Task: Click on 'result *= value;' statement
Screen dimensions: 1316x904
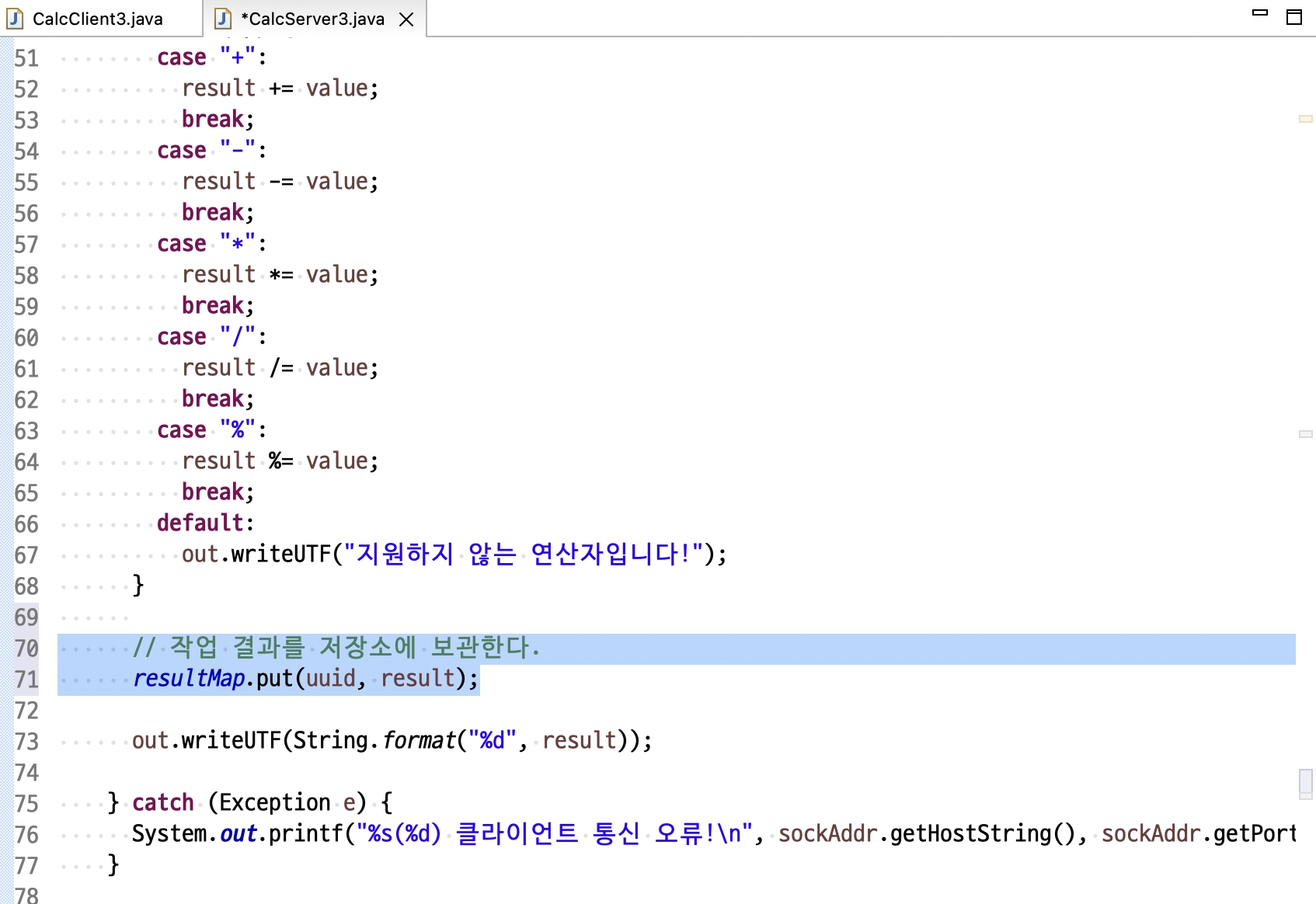Action: click(280, 275)
